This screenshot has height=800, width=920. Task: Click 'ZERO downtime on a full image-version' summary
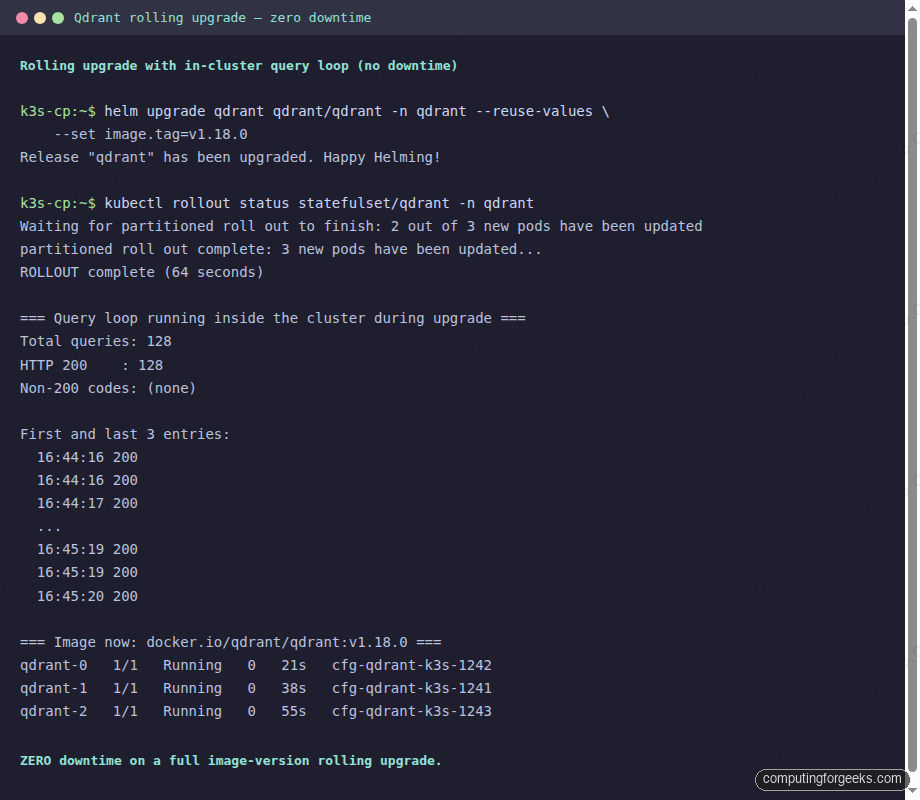click(x=231, y=761)
